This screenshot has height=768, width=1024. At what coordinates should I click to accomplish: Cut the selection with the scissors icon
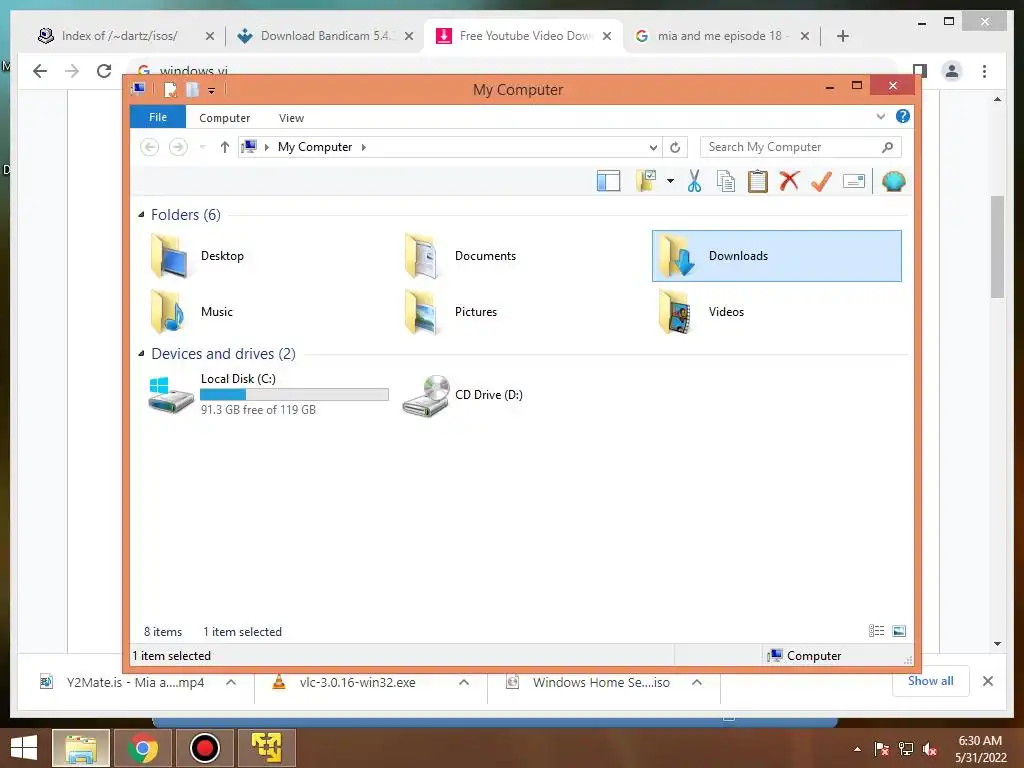(x=694, y=181)
